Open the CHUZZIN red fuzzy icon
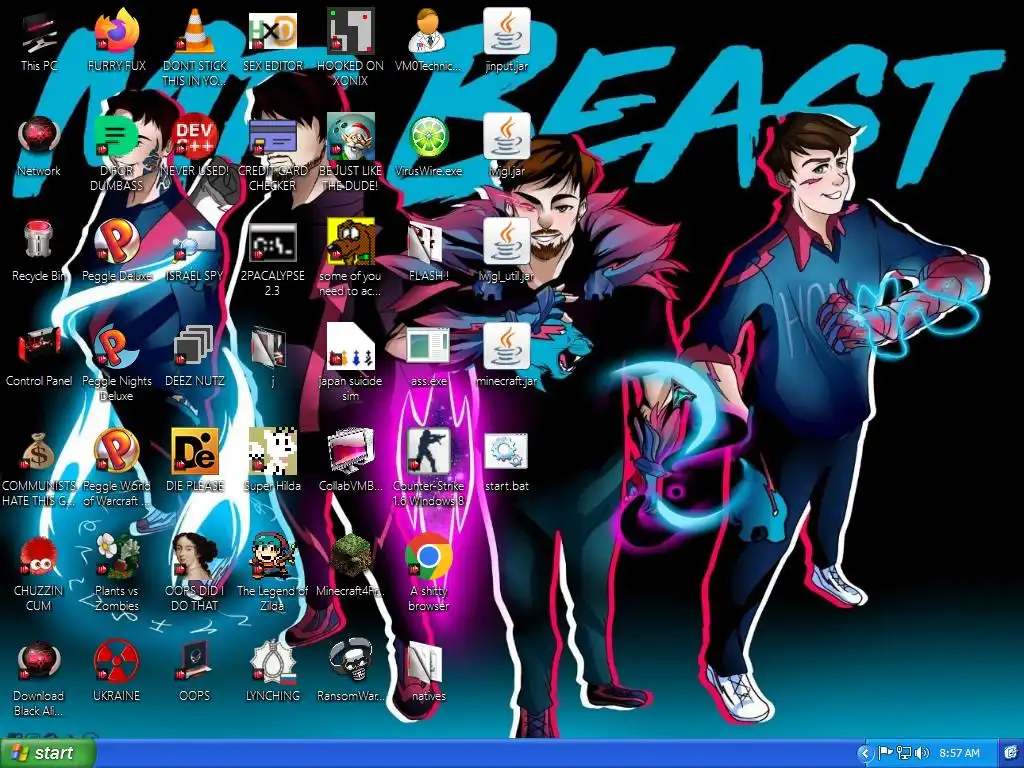Viewport: 1024px width, 768px height. (x=39, y=556)
